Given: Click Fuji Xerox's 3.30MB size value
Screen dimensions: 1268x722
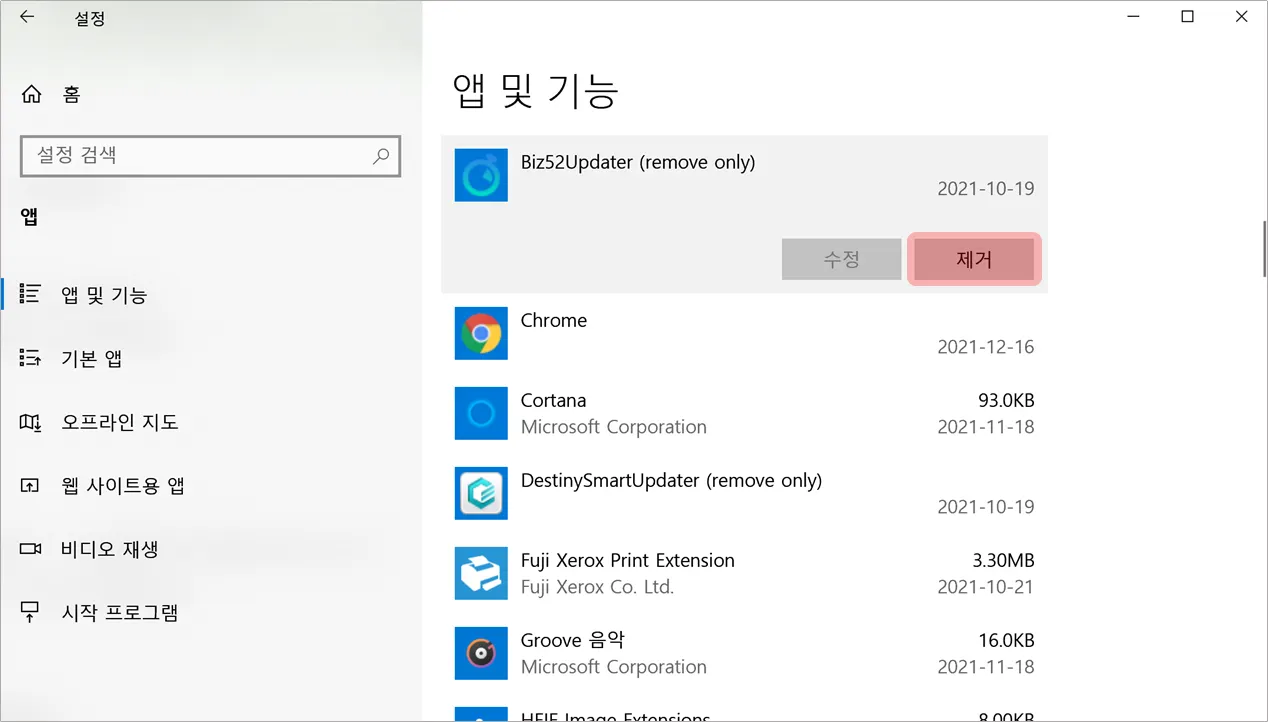Looking at the screenshot, I should tap(1003, 560).
